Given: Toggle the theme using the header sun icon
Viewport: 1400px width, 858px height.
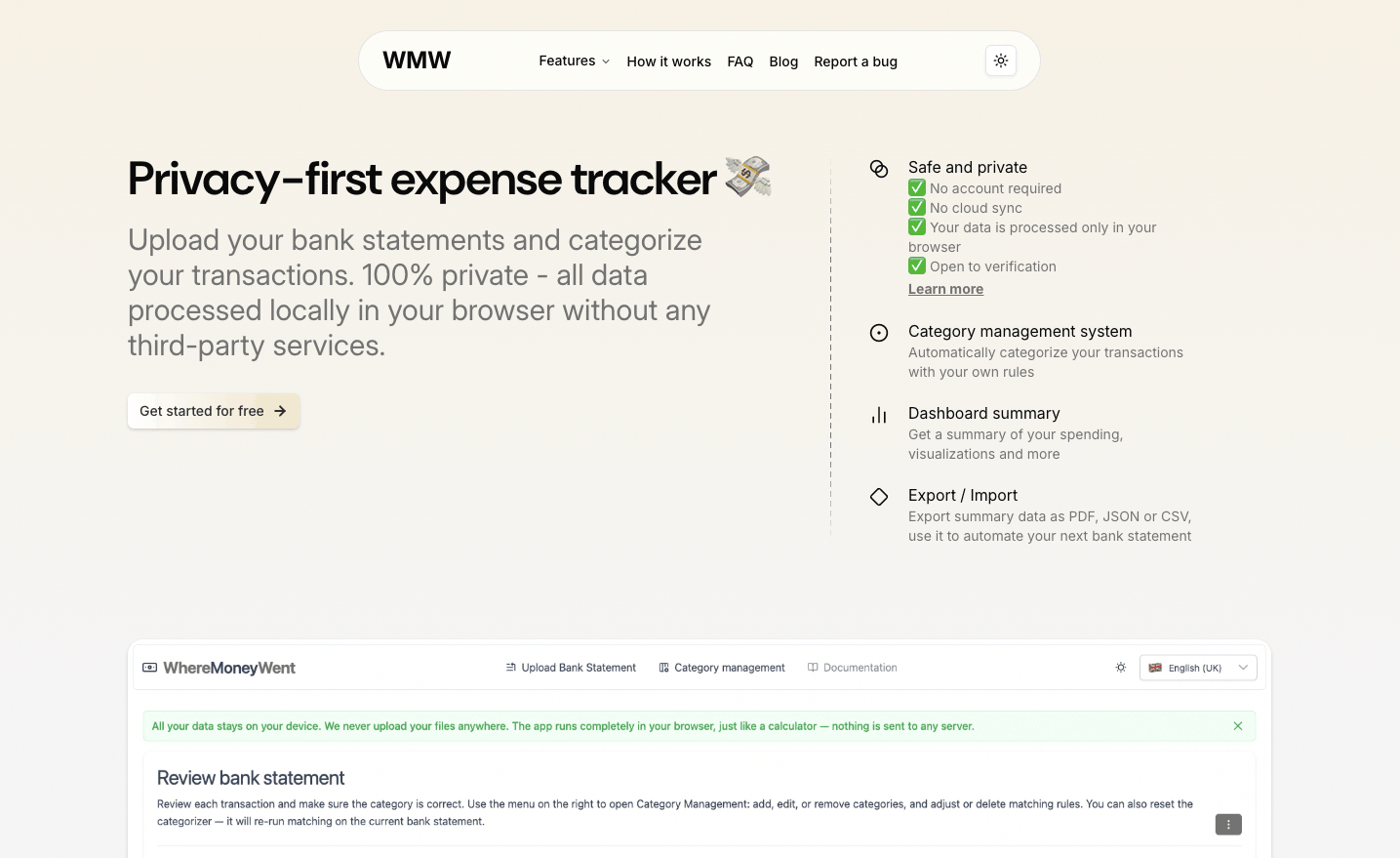Looking at the screenshot, I should 1000,60.
